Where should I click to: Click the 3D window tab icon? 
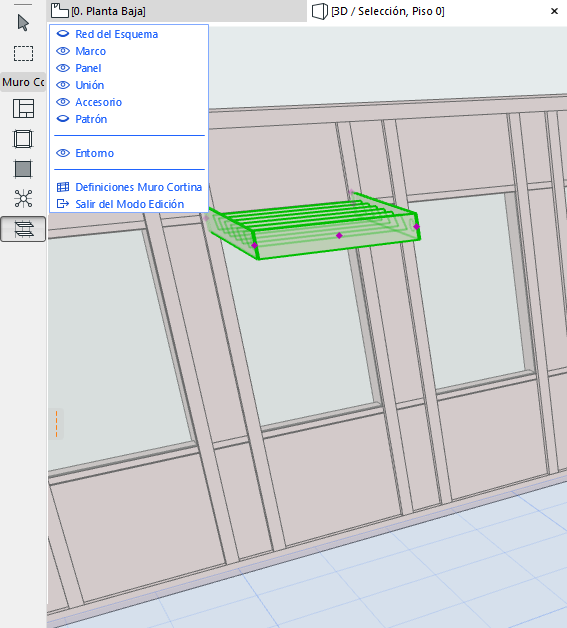(320, 11)
